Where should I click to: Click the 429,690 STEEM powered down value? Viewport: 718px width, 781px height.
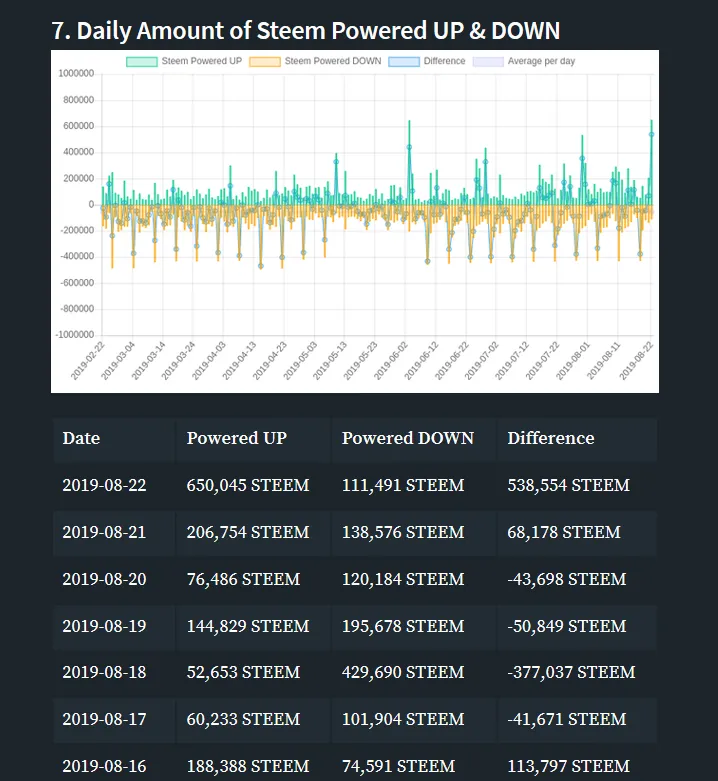403,672
